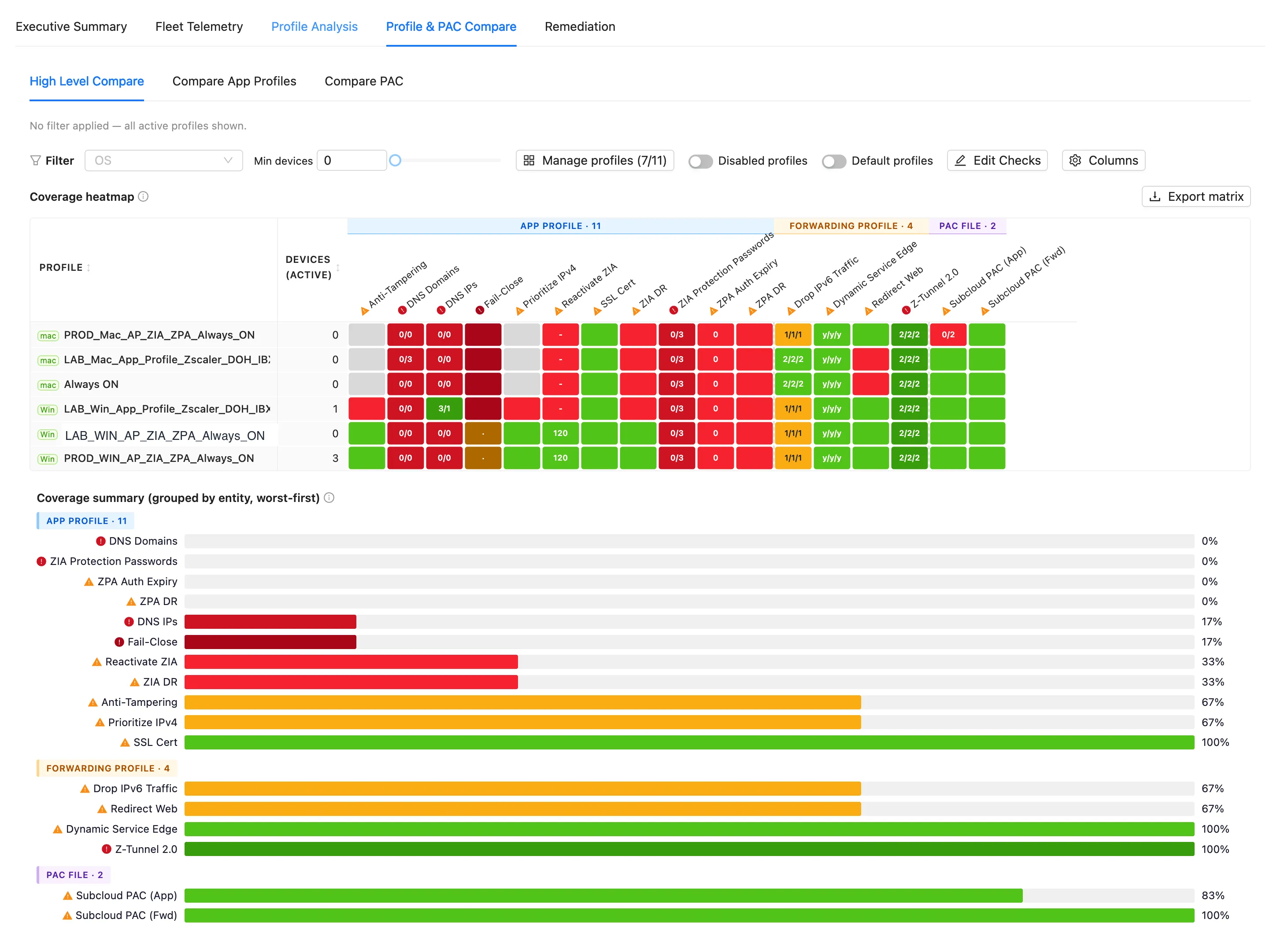The image size is (1273, 952).
Task: Click the SSL Cert column warning icon
Action: coord(597,311)
